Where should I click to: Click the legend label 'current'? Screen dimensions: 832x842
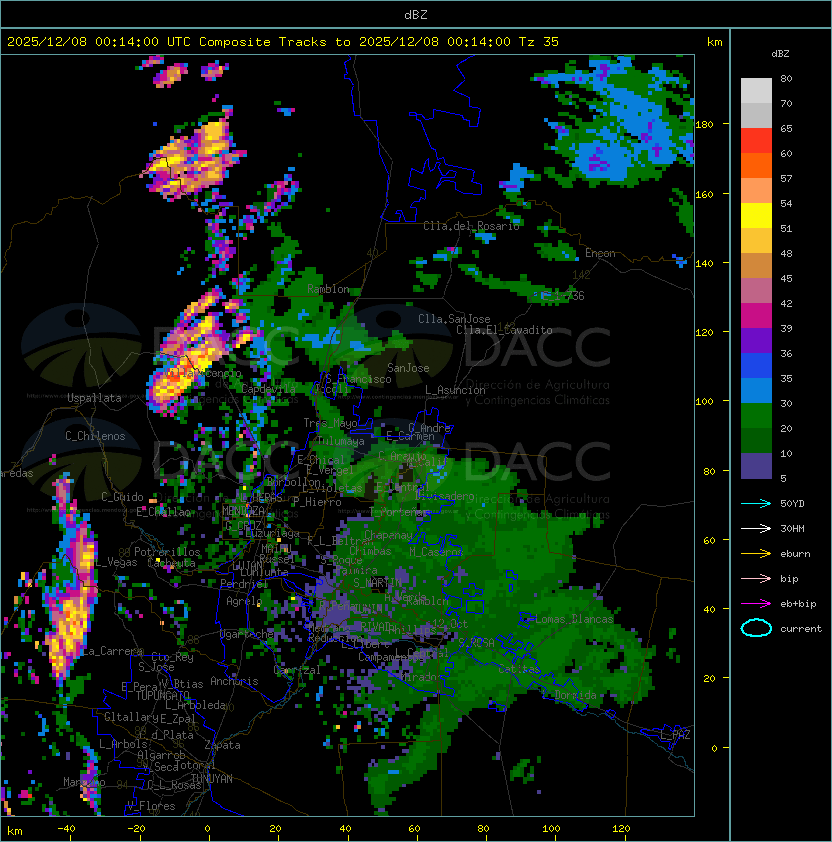[x=801, y=629]
